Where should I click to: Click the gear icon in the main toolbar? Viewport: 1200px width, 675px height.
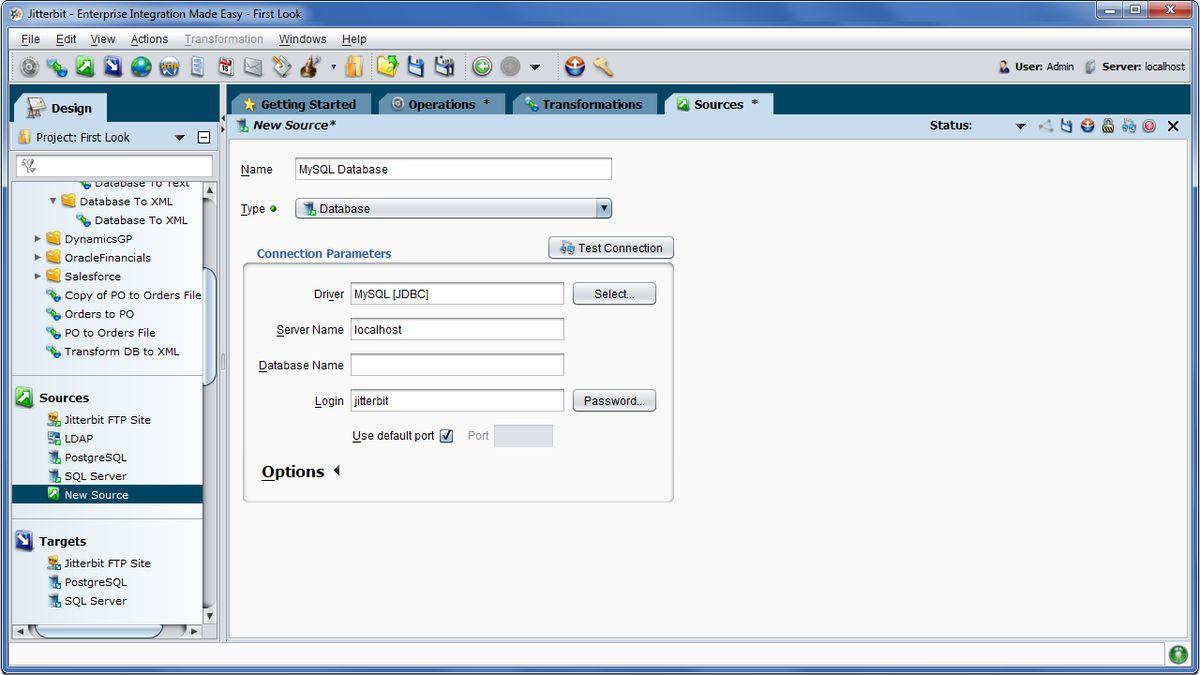tap(29, 67)
